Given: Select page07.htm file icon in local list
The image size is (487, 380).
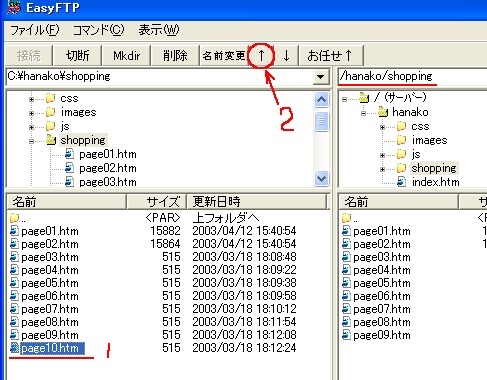Looking at the screenshot, I should 14,309.
